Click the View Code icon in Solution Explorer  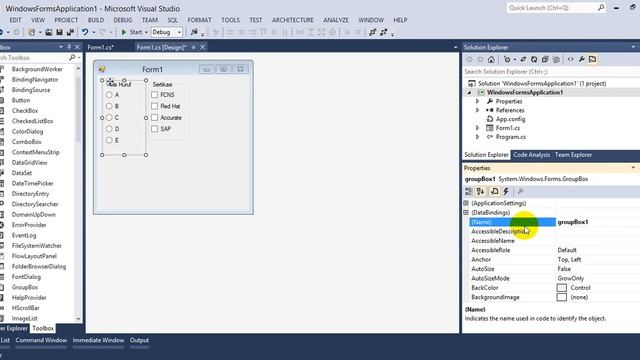click(570, 60)
